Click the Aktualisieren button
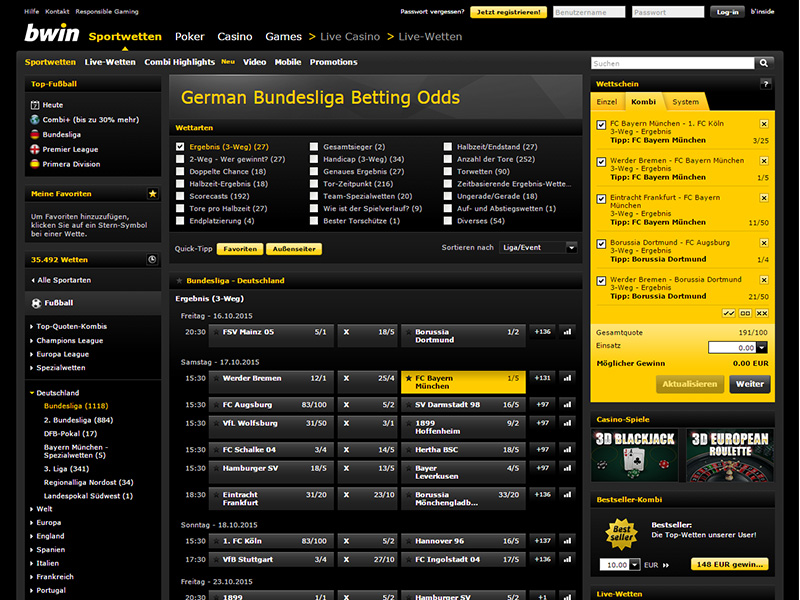Image resolution: width=800 pixels, height=600 pixels. 690,384
